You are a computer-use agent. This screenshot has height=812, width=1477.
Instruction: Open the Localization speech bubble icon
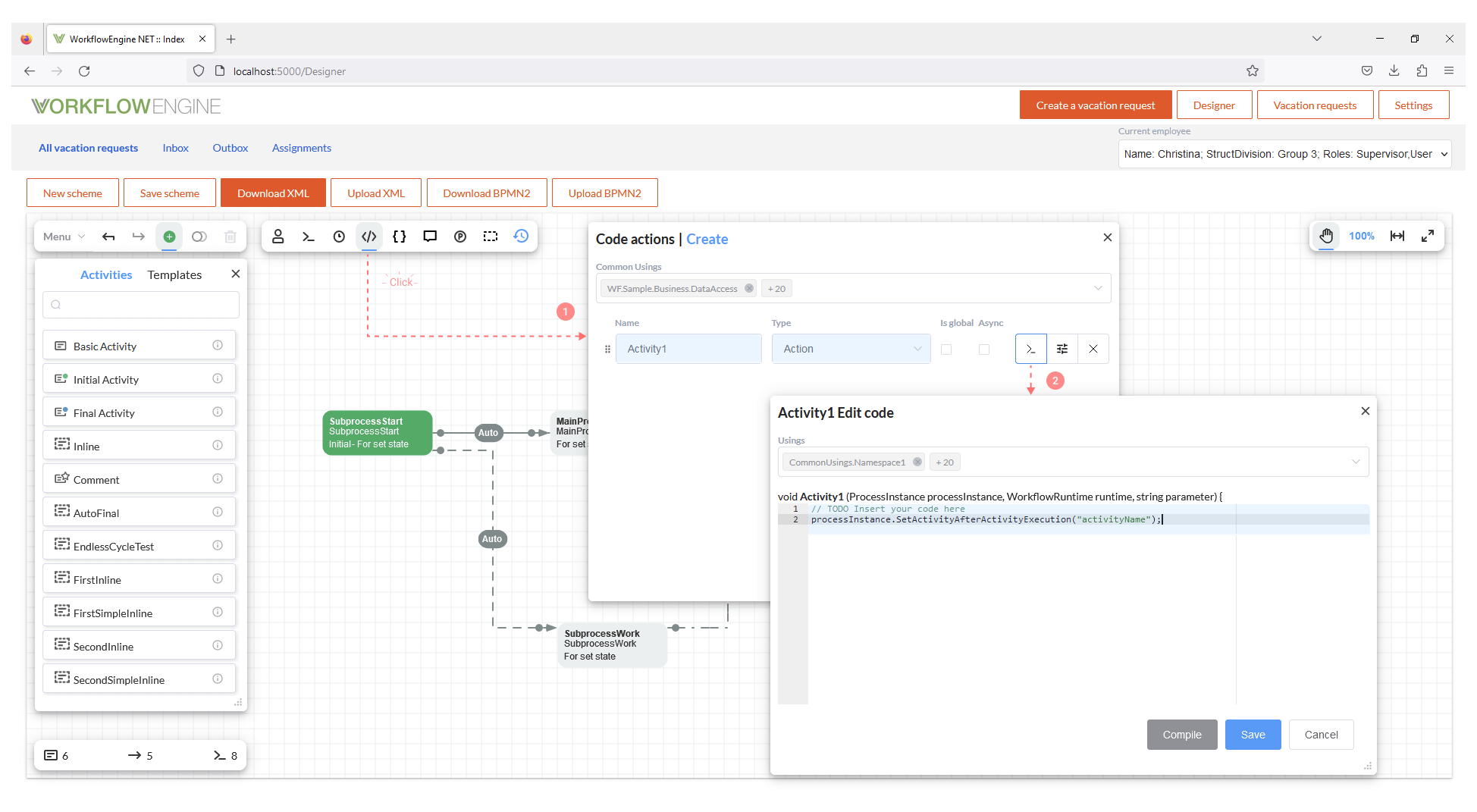click(x=430, y=237)
